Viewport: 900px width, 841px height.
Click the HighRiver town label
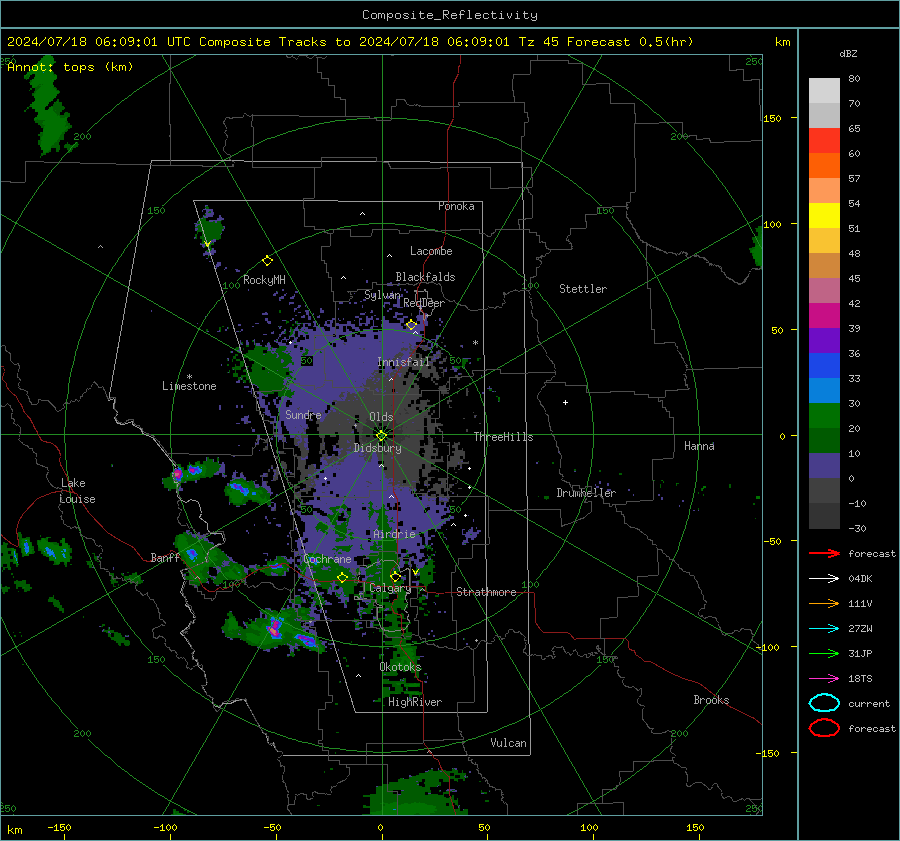click(x=415, y=702)
